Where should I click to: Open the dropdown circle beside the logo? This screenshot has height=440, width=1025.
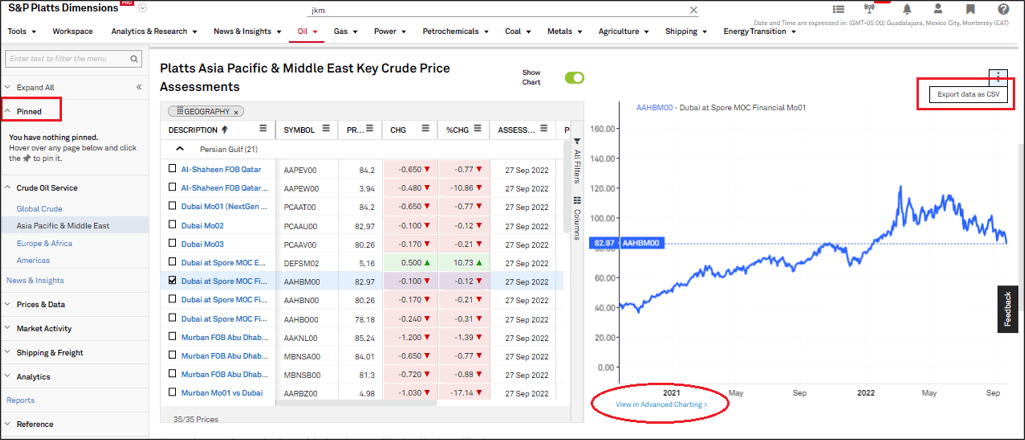(143, 8)
